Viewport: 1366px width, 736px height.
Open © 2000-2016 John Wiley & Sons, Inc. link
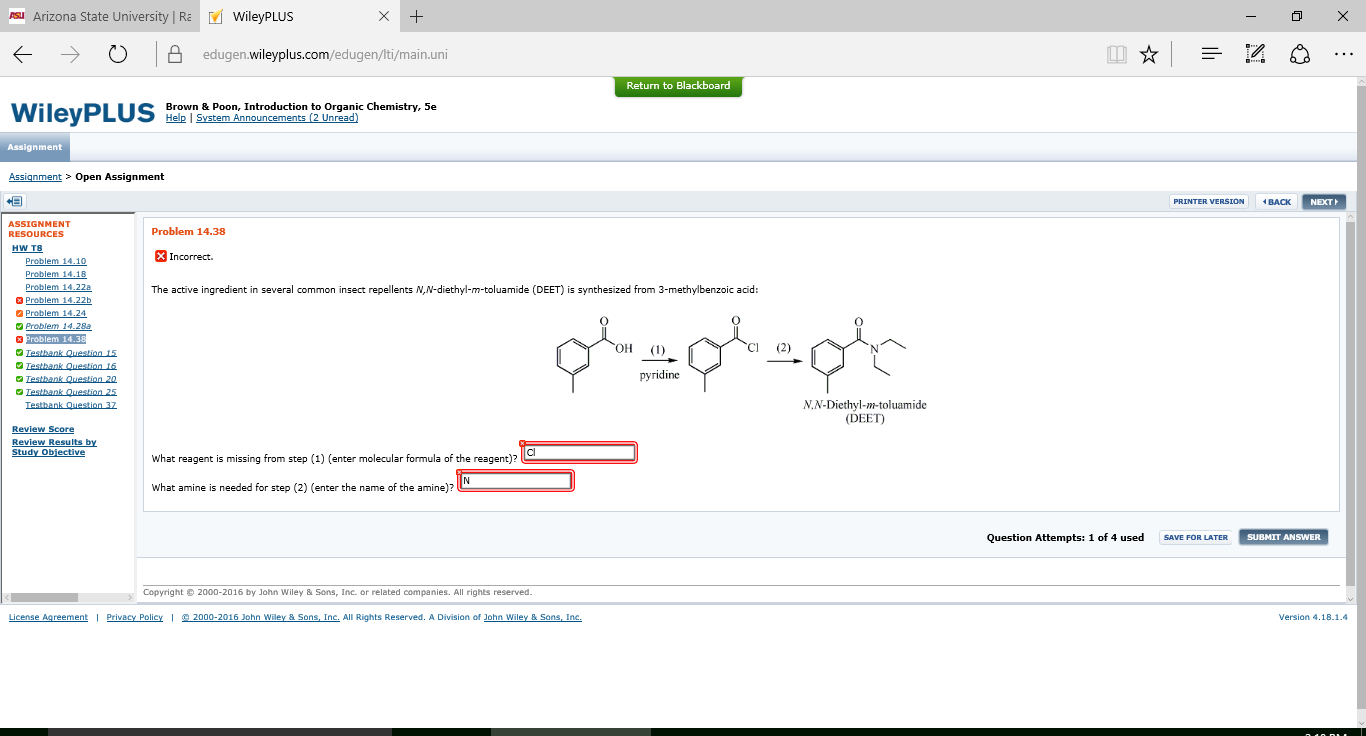(260, 617)
